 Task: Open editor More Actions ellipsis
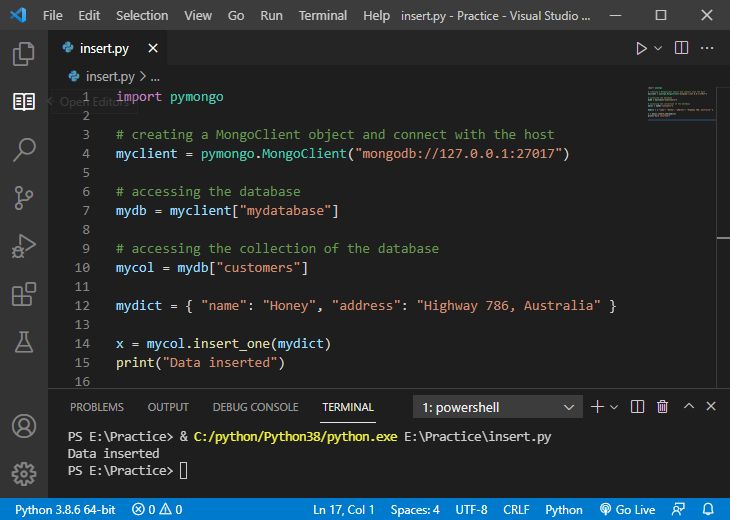(x=707, y=48)
